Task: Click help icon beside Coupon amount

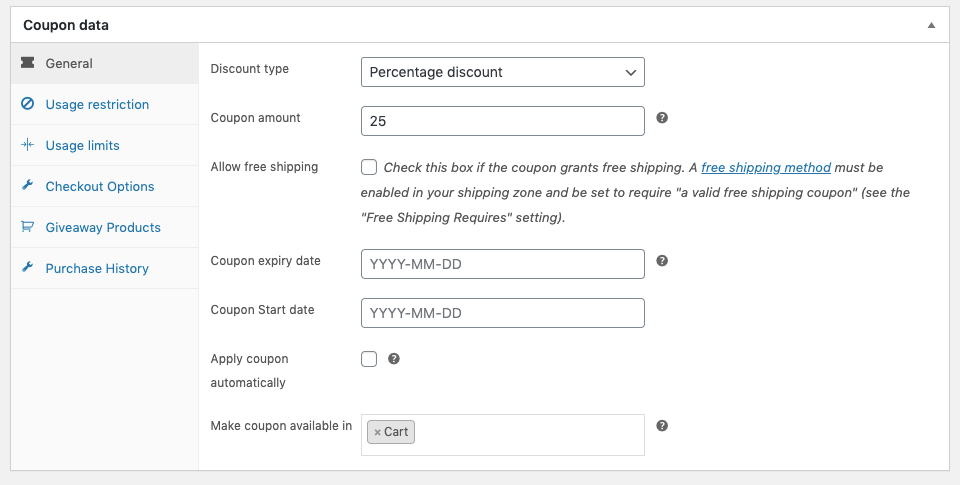Action: click(x=662, y=118)
